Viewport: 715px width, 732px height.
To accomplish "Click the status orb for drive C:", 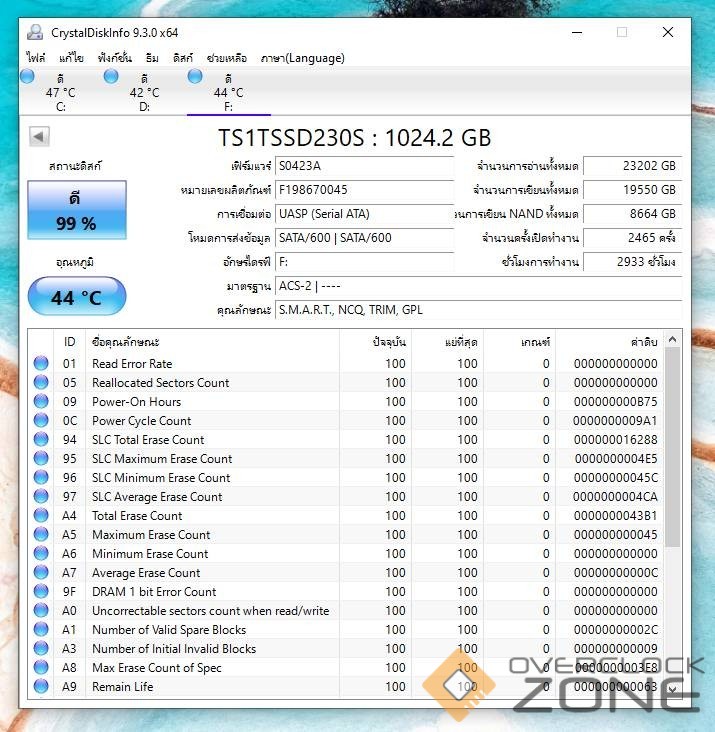I will [27, 76].
